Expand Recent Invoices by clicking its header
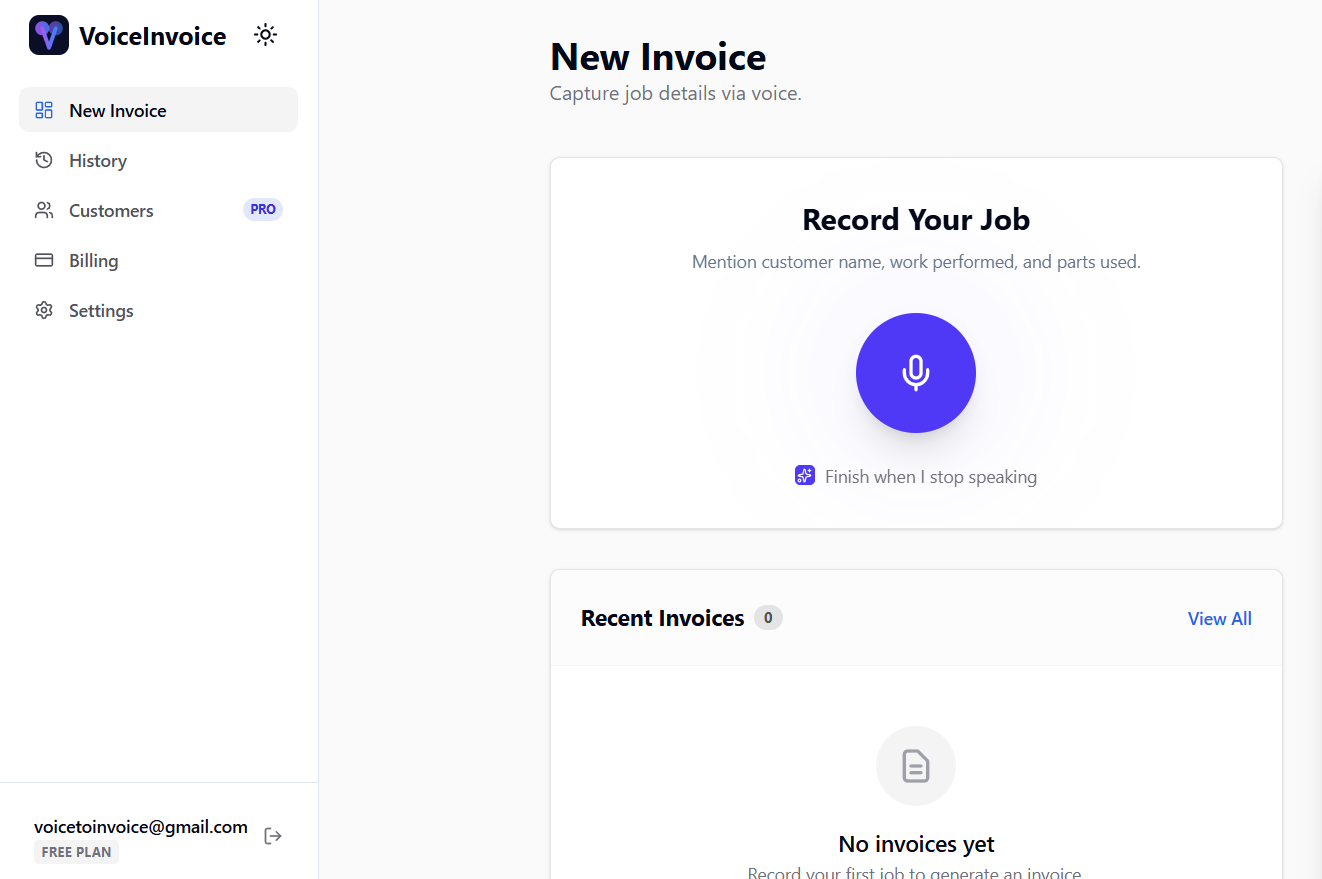The image size is (1322, 879). [662, 618]
